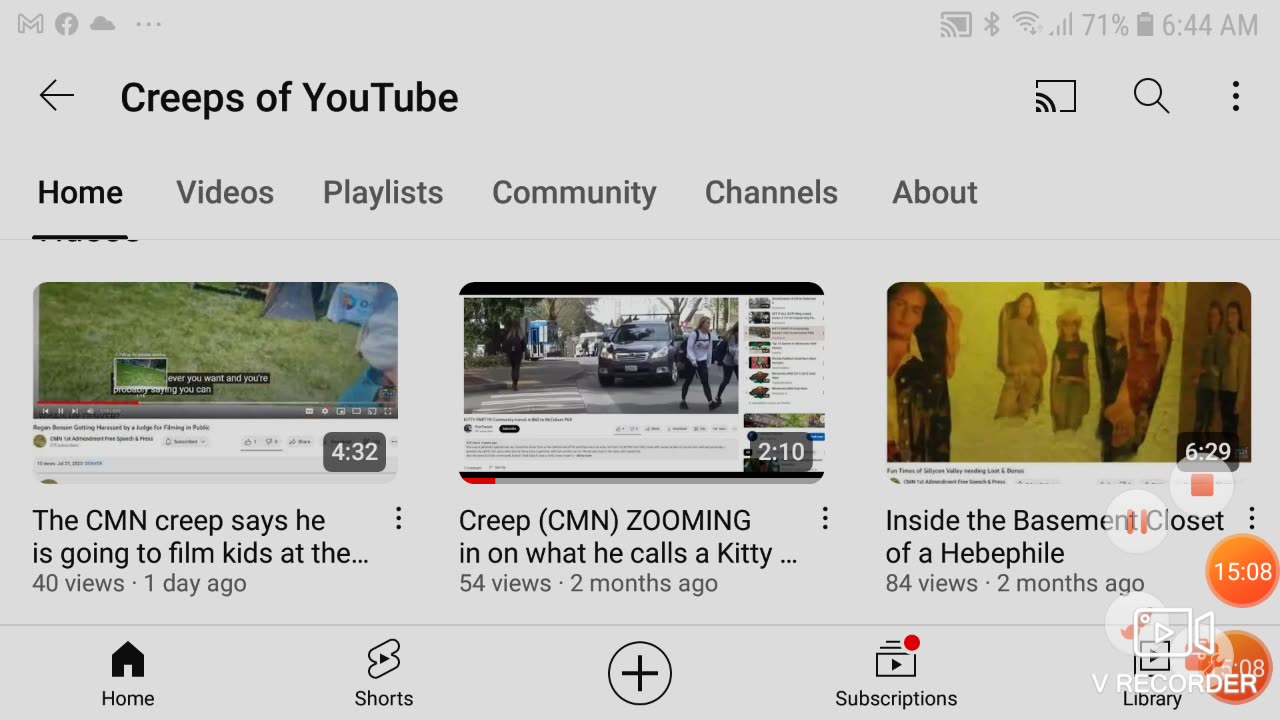The height and width of the screenshot is (720, 1280).
Task: Pause recording with V Recorder pause button
Action: [x=1137, y=522]
